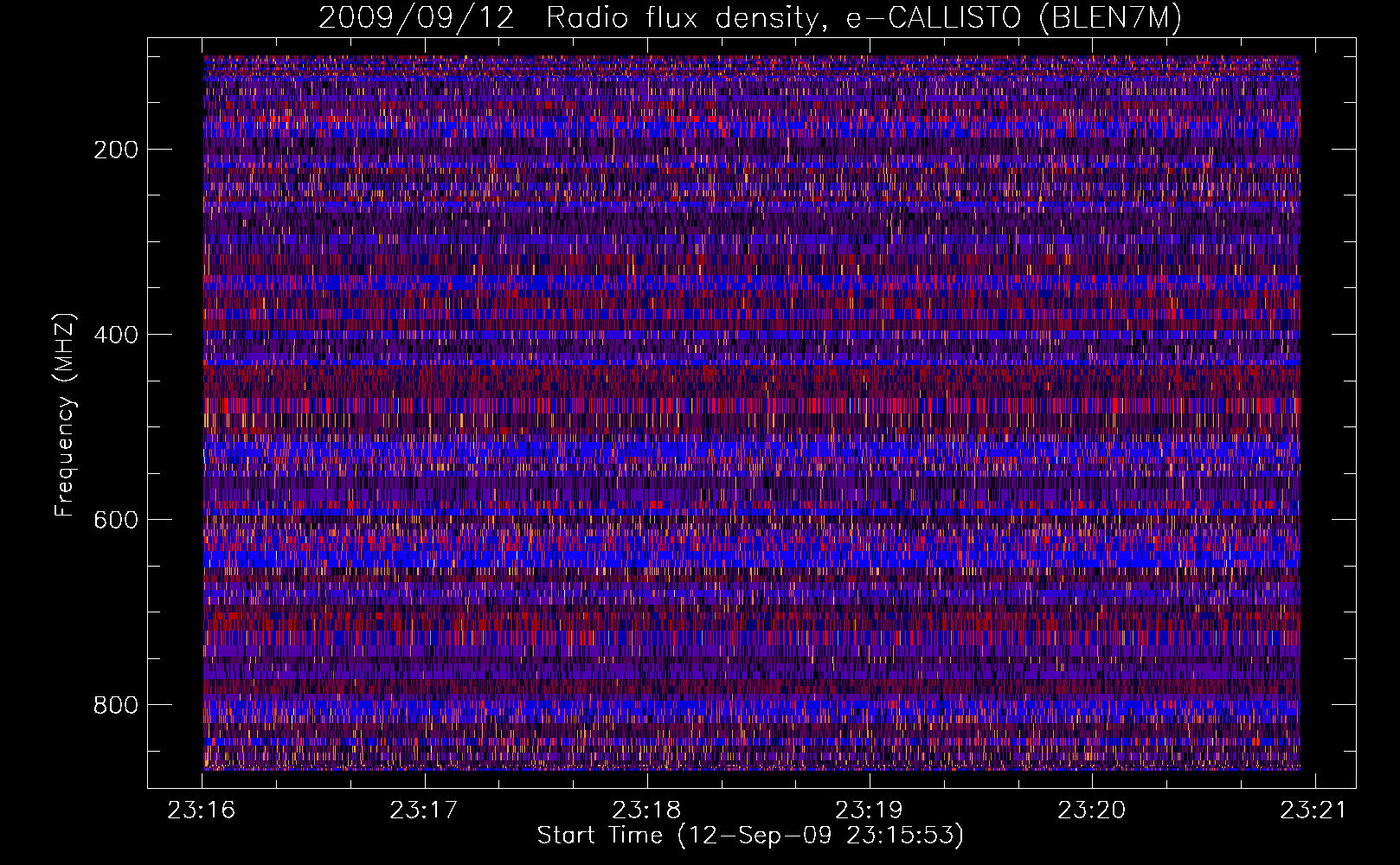Click the 23:19 time tick label
This screenshot has width=1400, height=865.
click(869, 810)
